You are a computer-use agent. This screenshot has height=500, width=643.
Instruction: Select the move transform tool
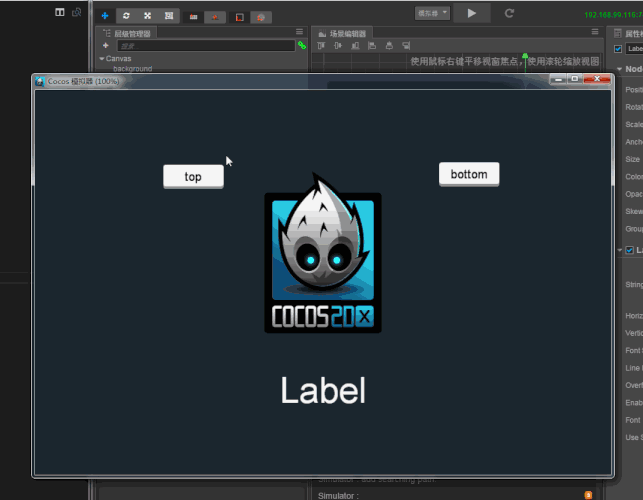[105, 16]
